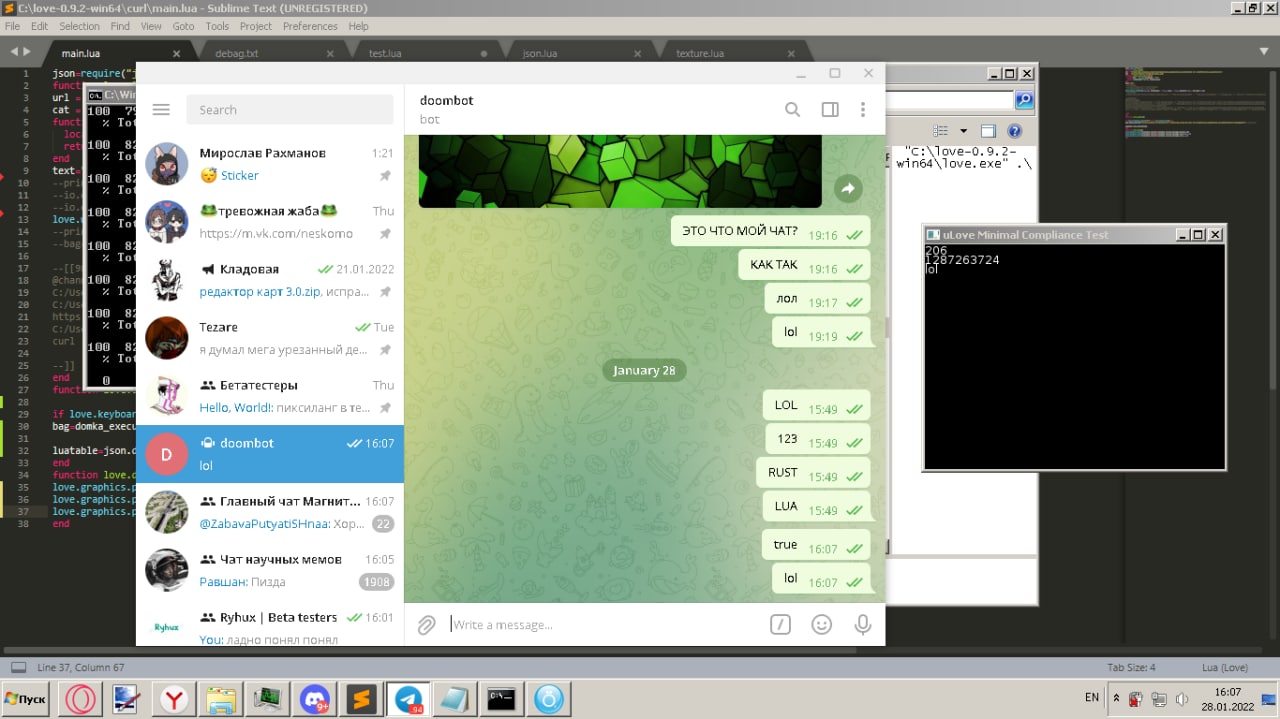
Task: Switch to Sublime Text taskbar icon
Action: 362,699
